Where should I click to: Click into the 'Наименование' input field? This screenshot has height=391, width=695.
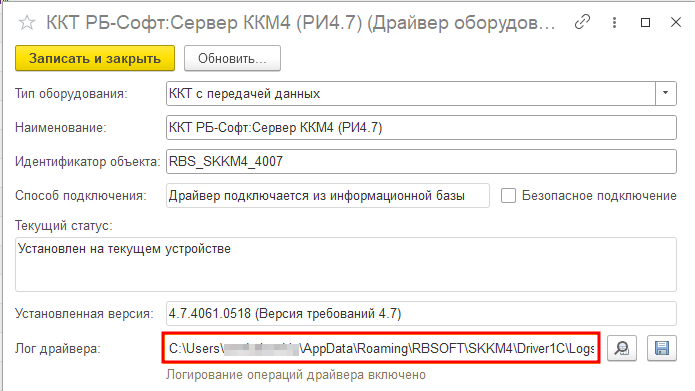tap(421, 128)
